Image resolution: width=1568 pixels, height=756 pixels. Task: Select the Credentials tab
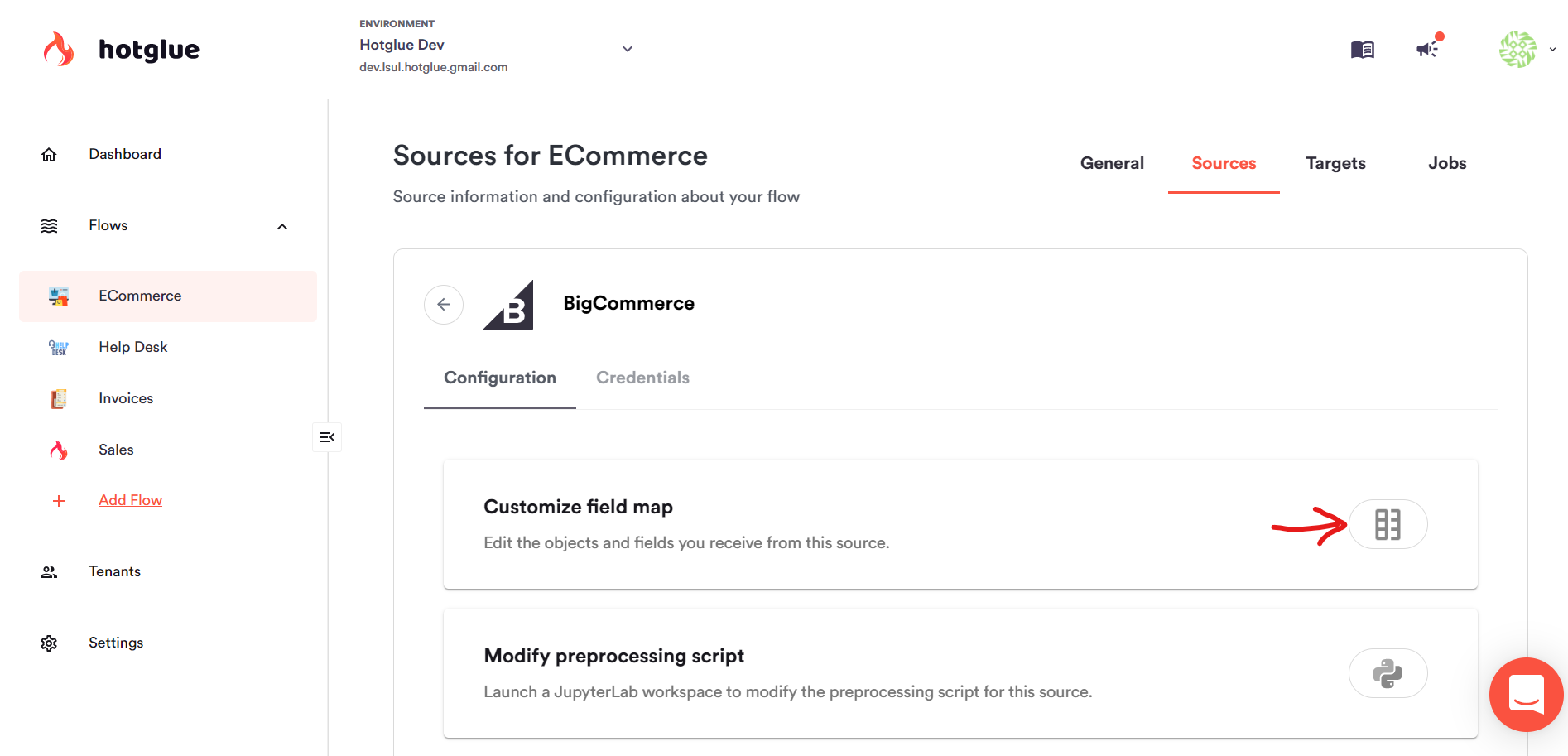[x=642, y=378]
